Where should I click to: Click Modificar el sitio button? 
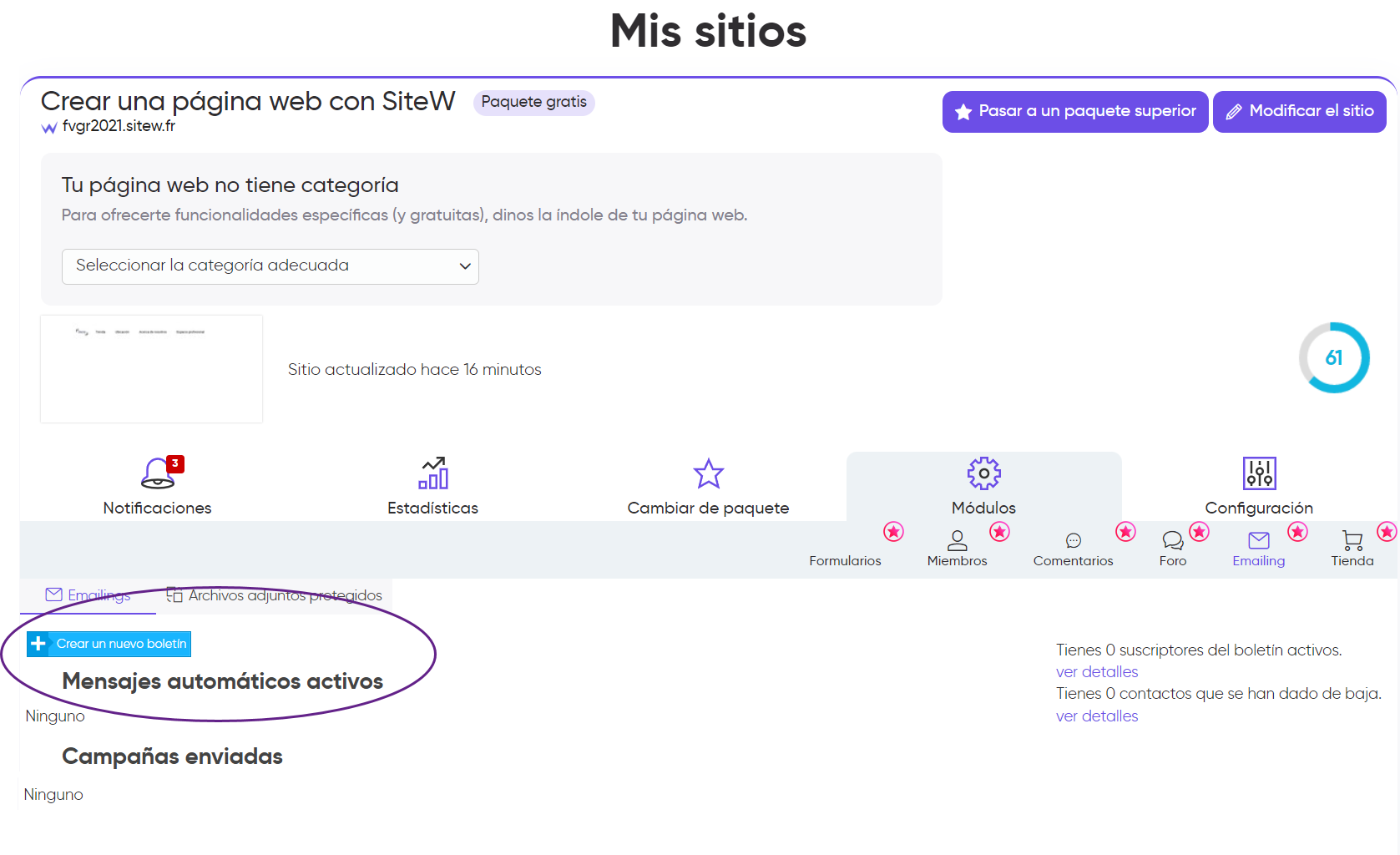pos(1300,112)
